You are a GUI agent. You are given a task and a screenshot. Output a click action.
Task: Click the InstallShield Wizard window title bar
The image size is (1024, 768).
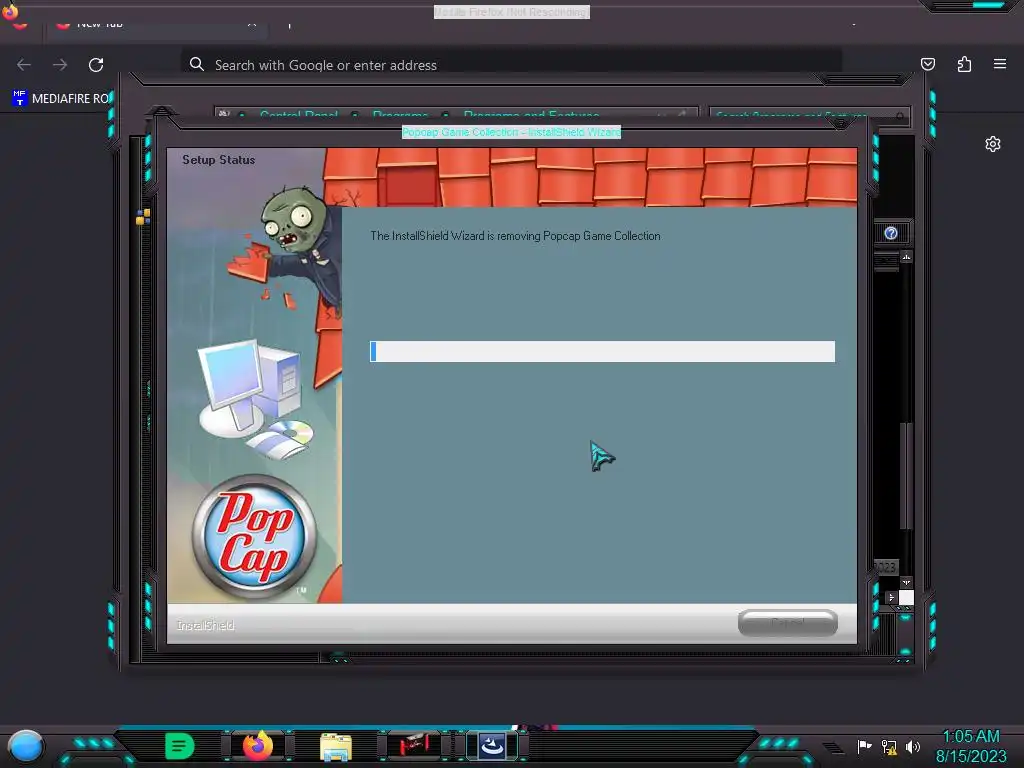(x=511, y=132)
